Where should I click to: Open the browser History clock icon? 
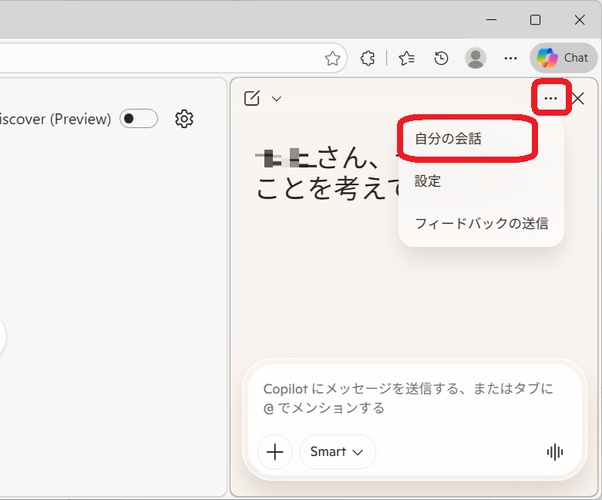coord(441,58)
